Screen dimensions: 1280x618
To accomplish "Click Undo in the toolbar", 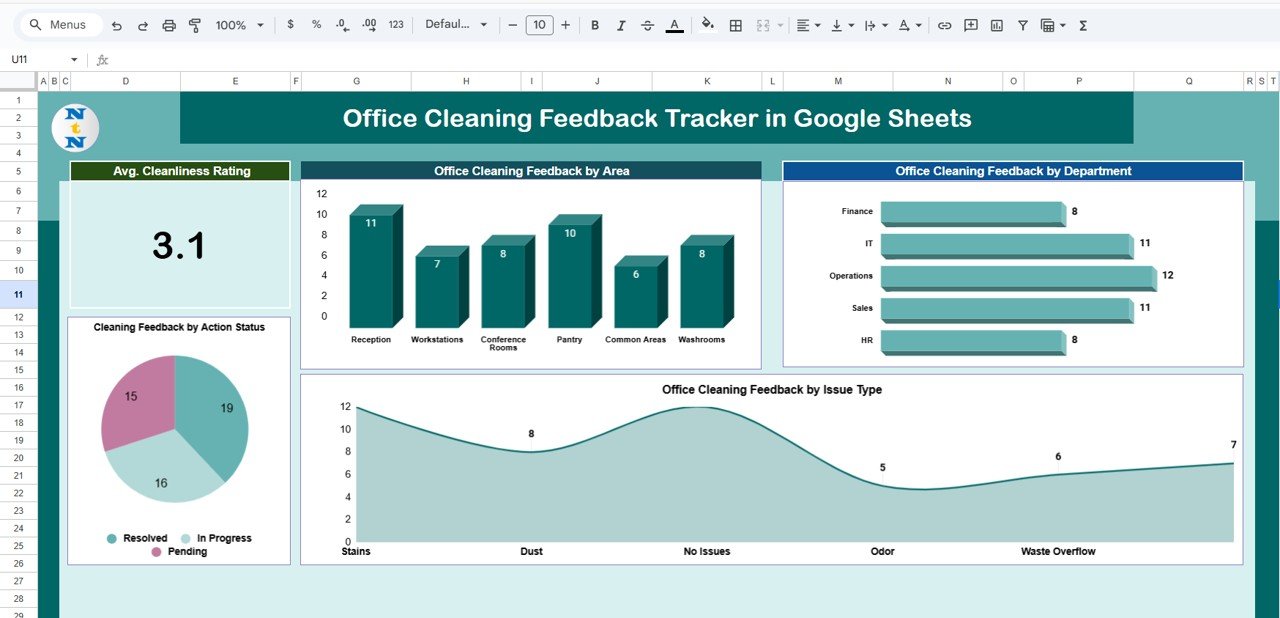I will click(115, 24).
